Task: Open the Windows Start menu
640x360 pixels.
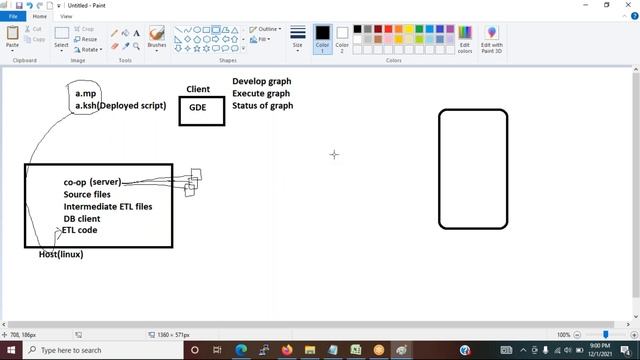Action: (11, 350)
